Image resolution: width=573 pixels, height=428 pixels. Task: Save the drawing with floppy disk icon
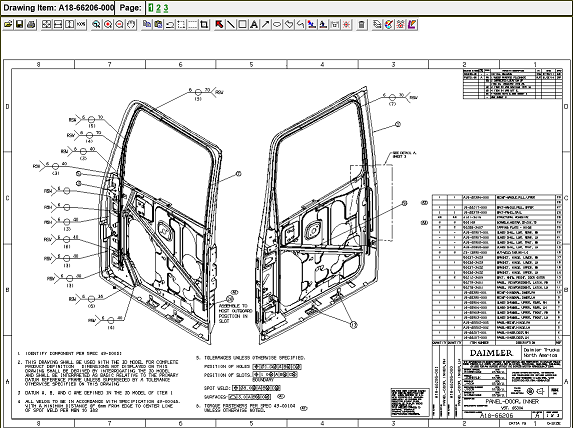[20, 24]
